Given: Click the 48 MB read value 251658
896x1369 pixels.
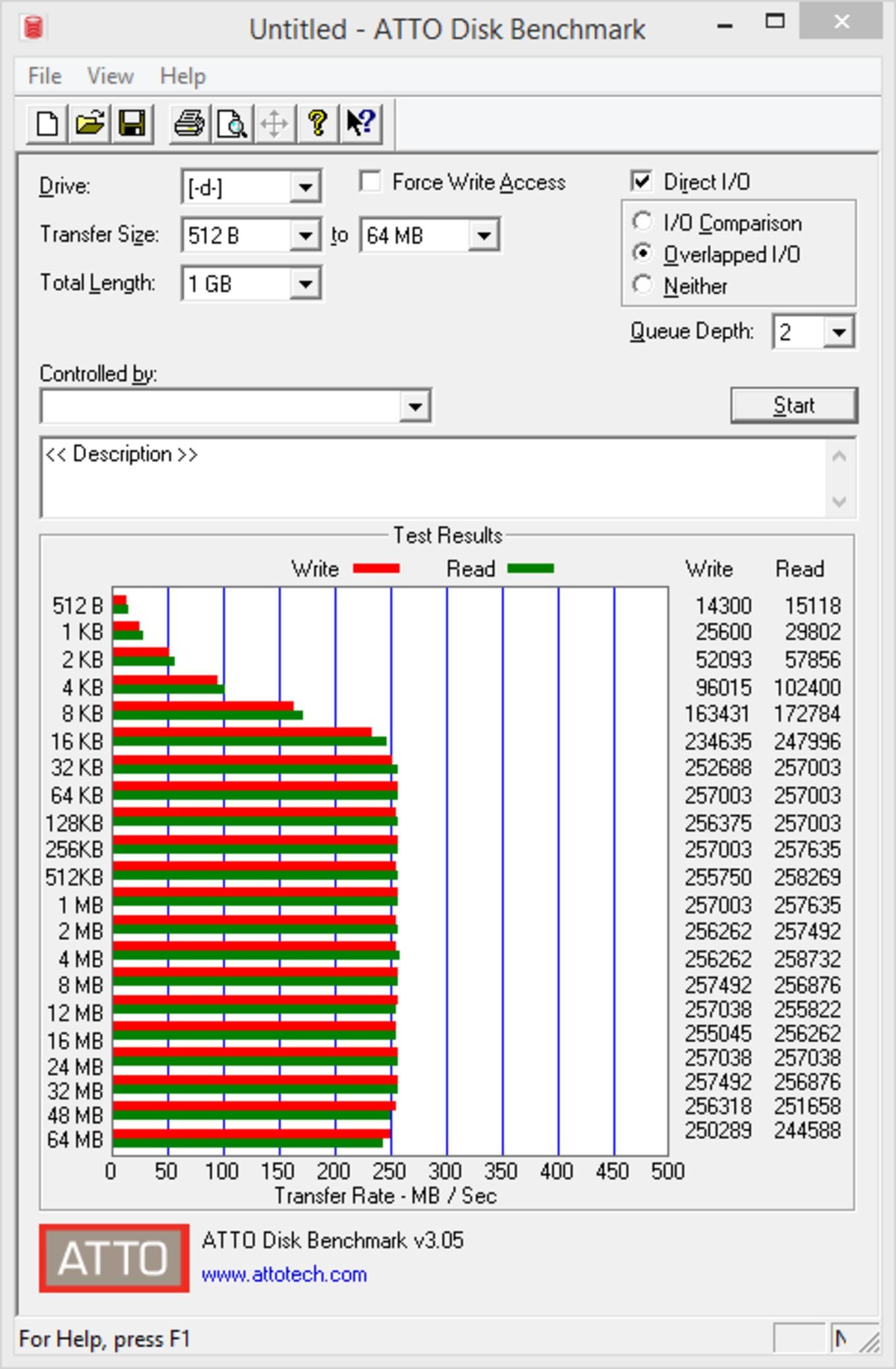Looking at the screenshot, I should [807, 1106].
